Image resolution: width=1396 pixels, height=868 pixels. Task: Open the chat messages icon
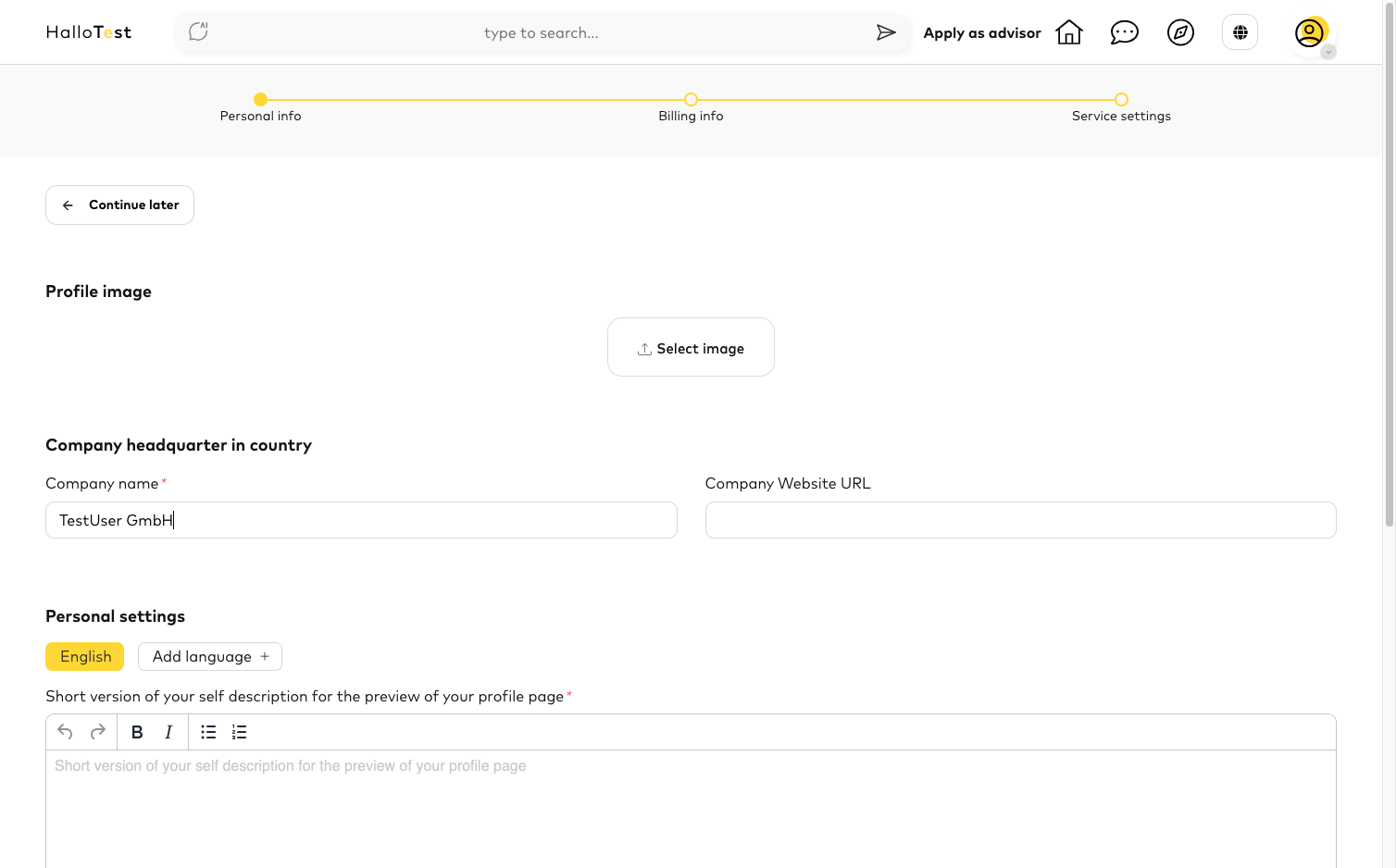point(1125,32)
